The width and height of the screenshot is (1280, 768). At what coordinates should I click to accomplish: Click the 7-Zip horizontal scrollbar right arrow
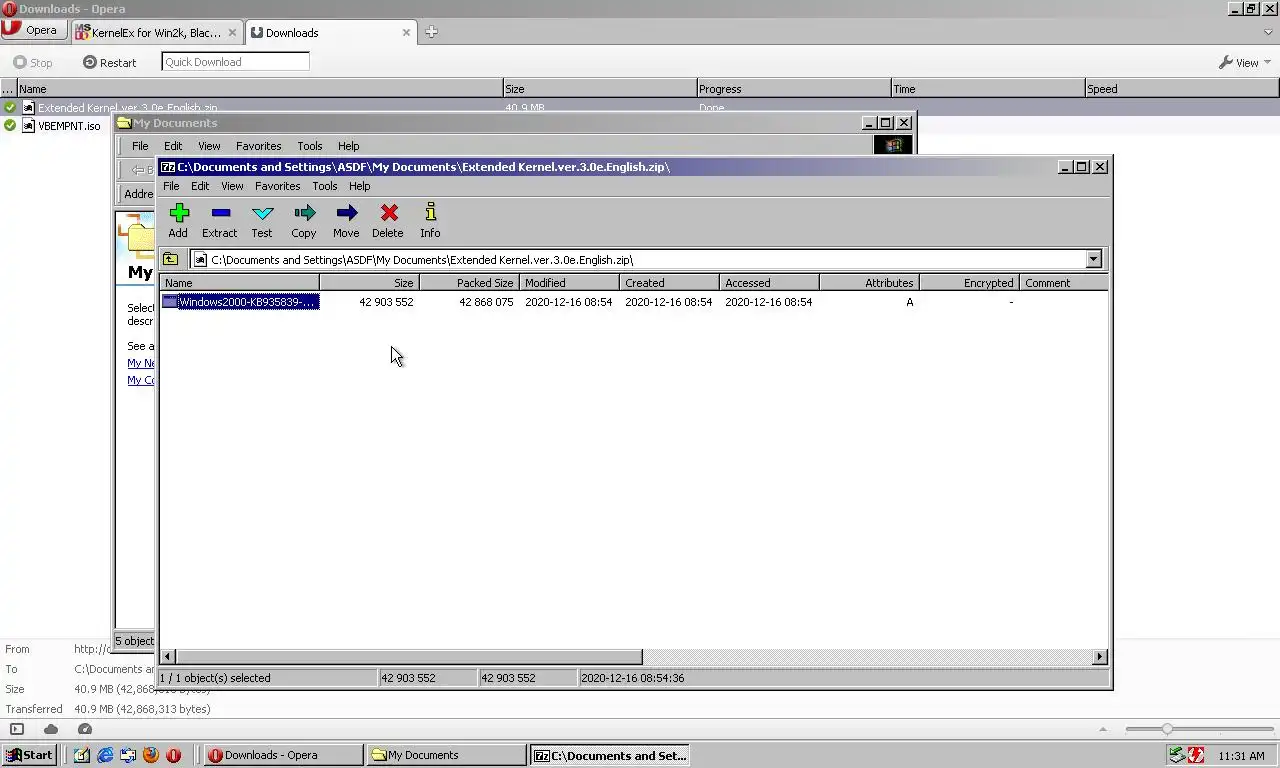tap(1100, 657)
